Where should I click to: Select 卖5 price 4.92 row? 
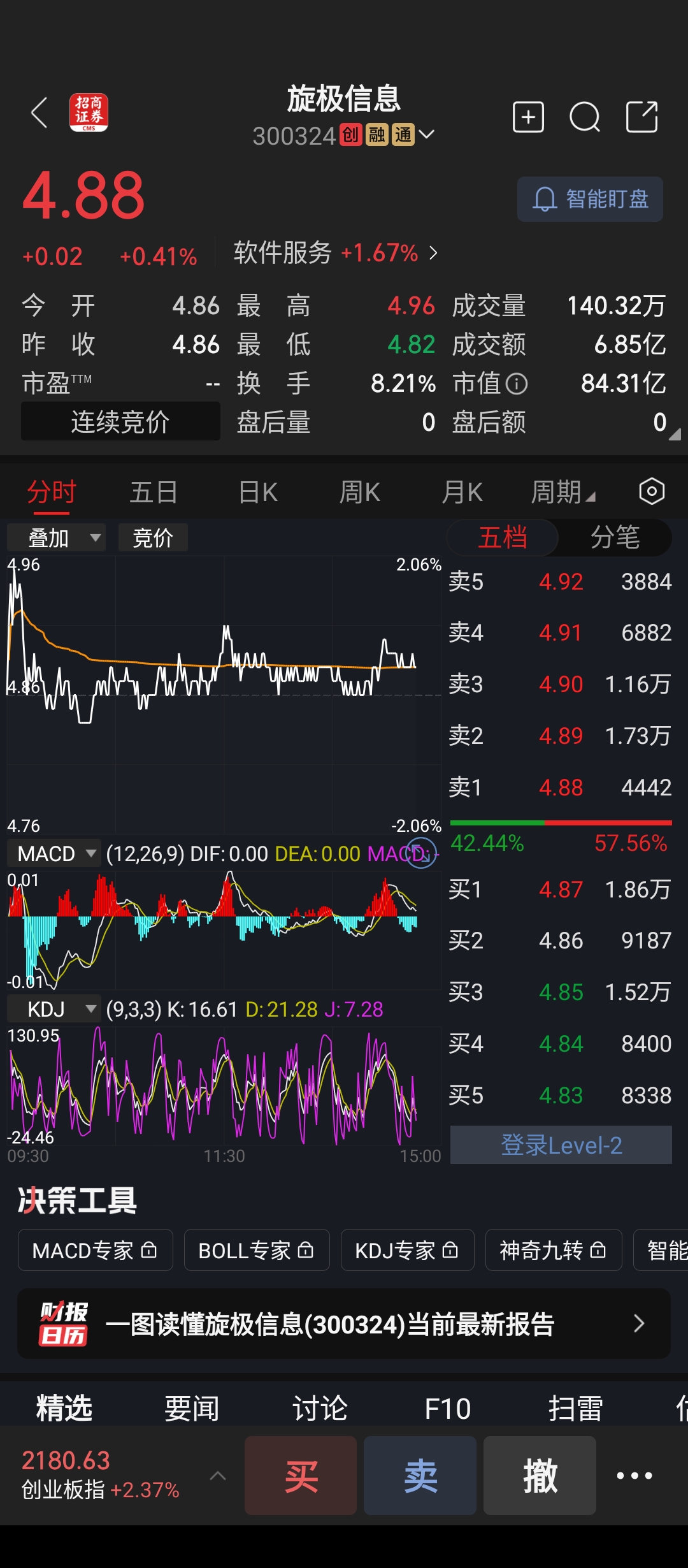pos(561,581)
